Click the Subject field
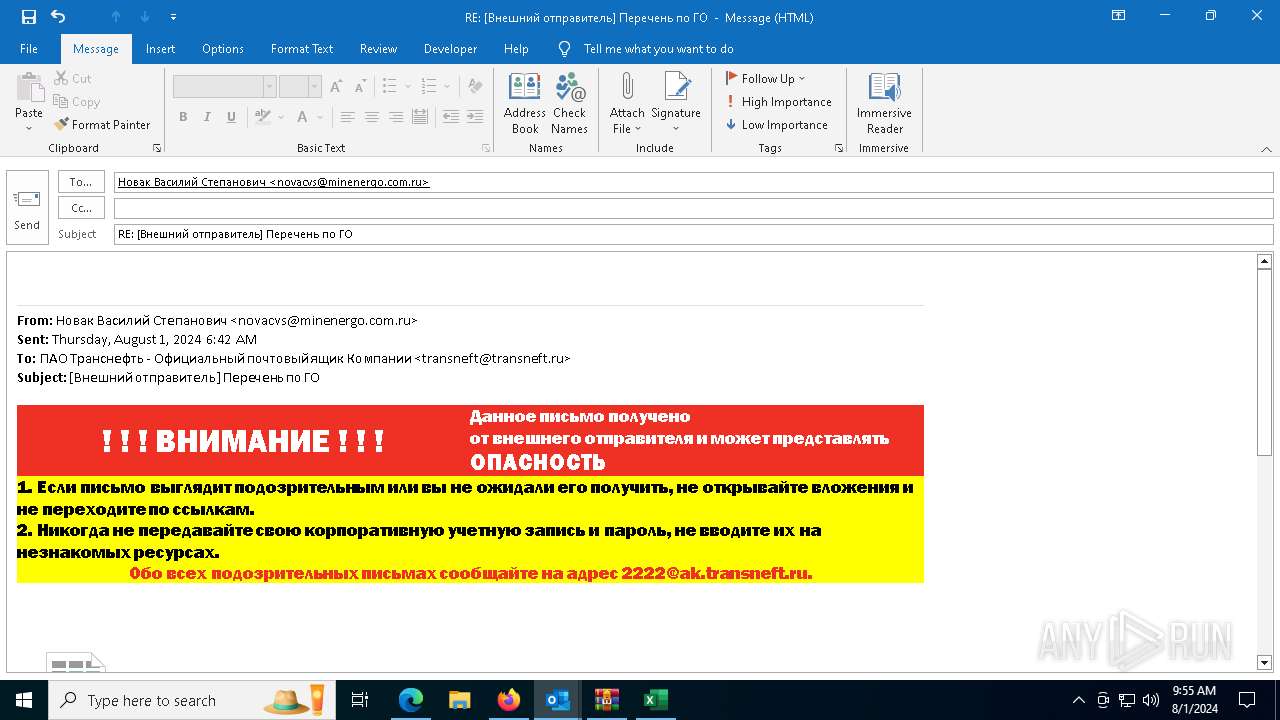 (x=693, y=234)
